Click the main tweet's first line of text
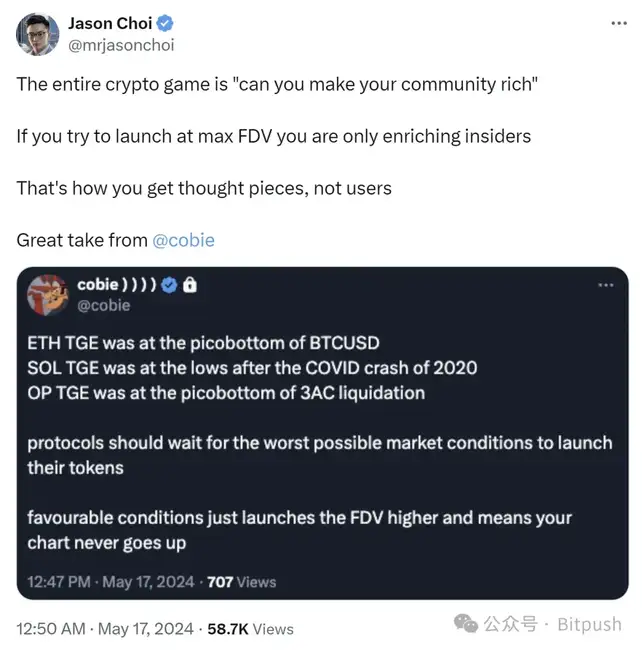 click(x=277, y=84)
